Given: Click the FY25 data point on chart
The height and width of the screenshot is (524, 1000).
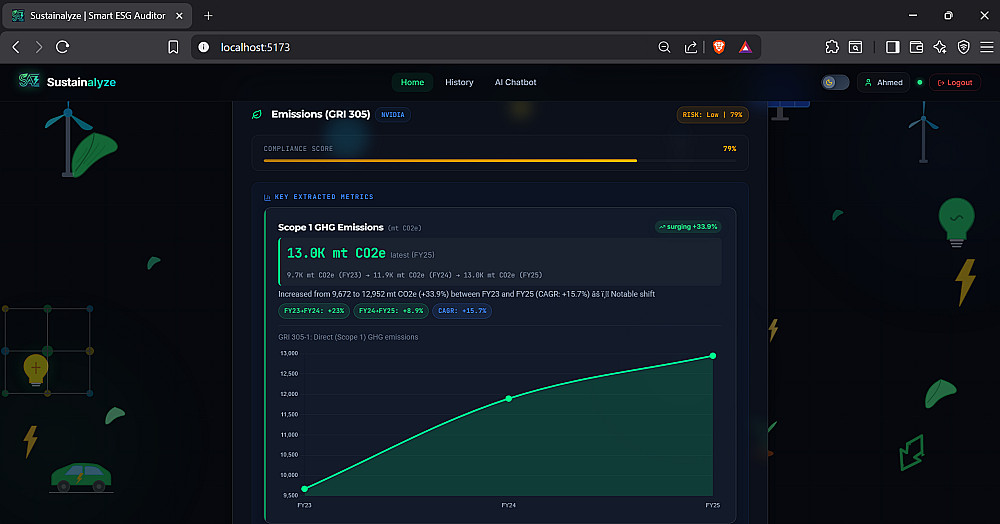Looking at the screenshot, I should click(x=712, y=356).
